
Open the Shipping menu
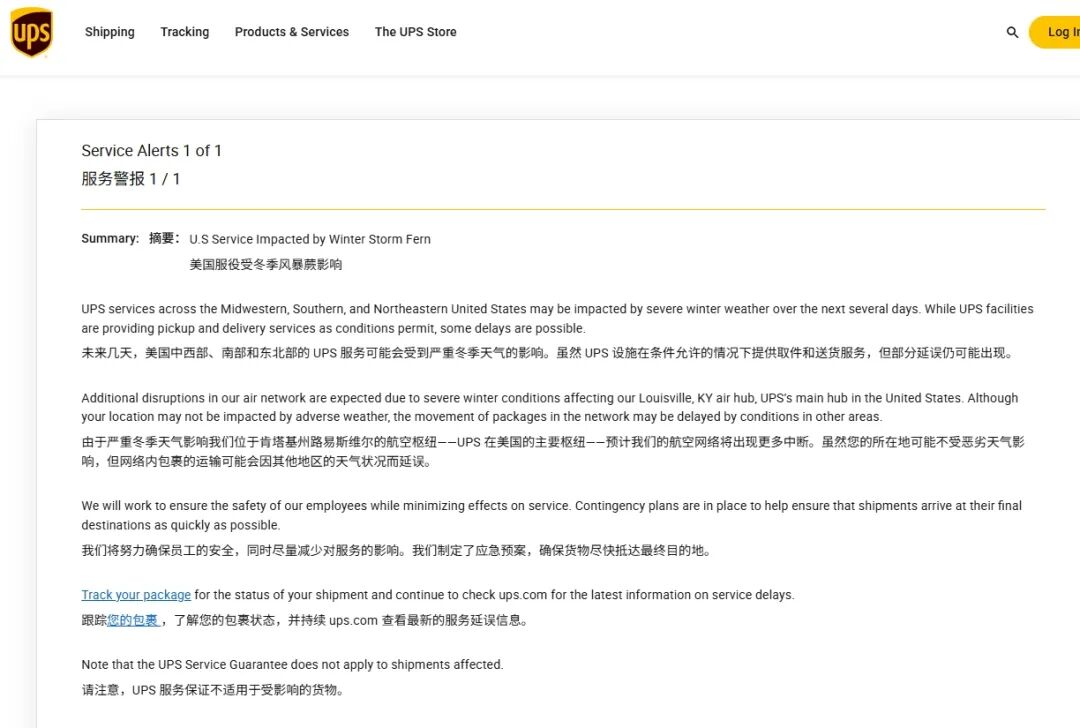point(109,32)
